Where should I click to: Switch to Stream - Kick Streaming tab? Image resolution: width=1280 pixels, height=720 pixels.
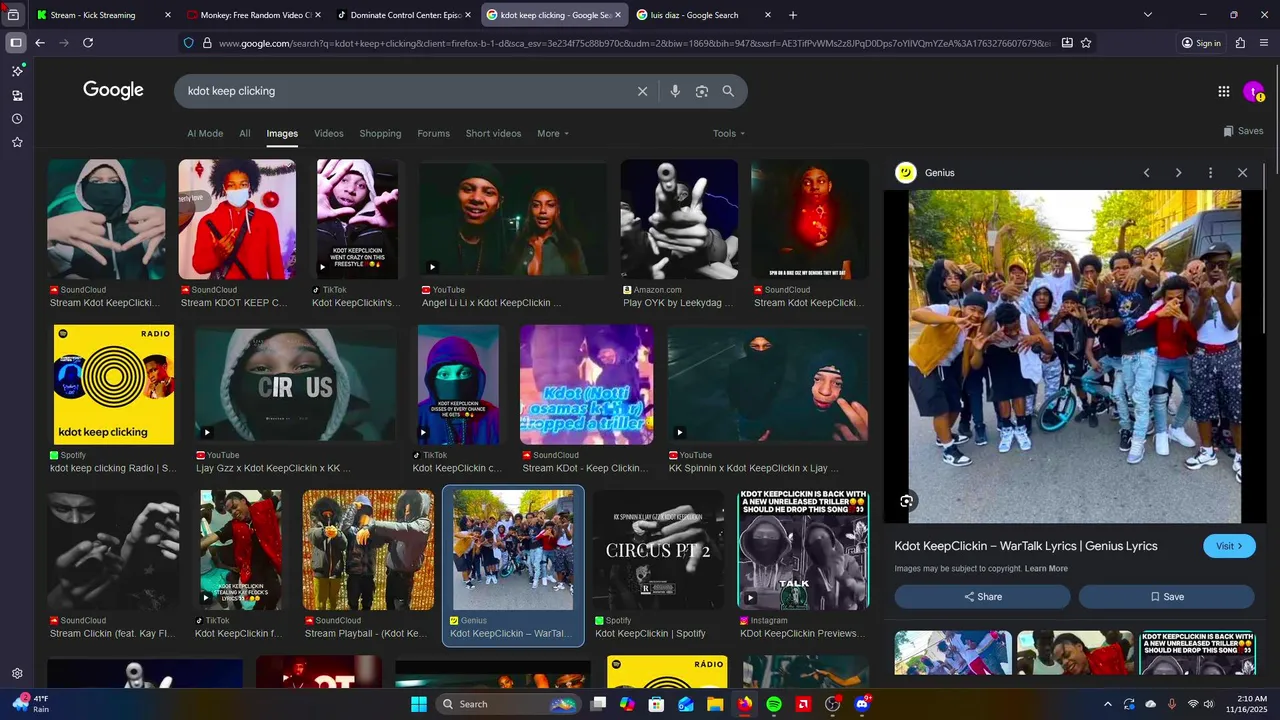(103, 15)
